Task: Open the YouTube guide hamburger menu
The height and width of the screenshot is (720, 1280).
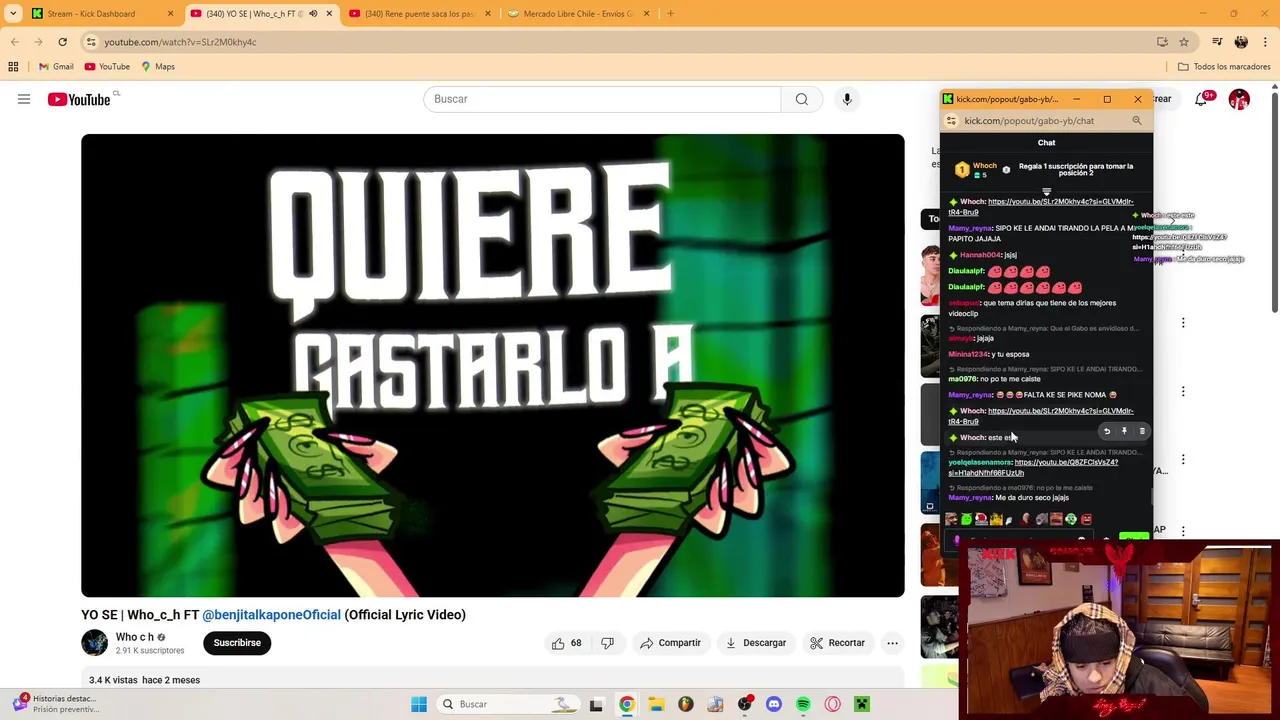Action: coord(24,99)
